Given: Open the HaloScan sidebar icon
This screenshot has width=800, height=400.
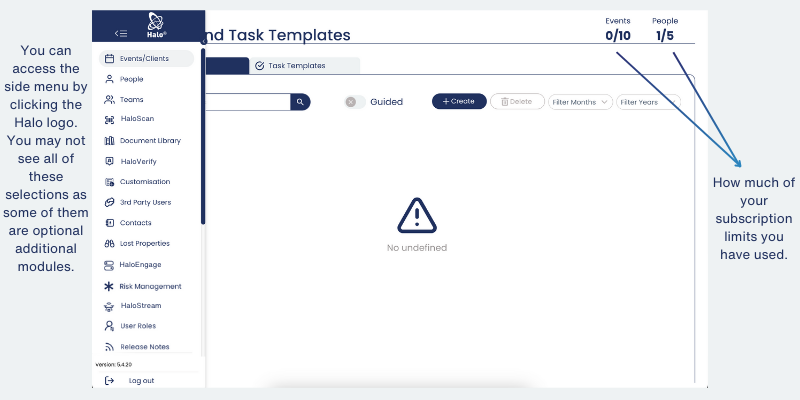Looking at the screenshot, I should 110,120.
